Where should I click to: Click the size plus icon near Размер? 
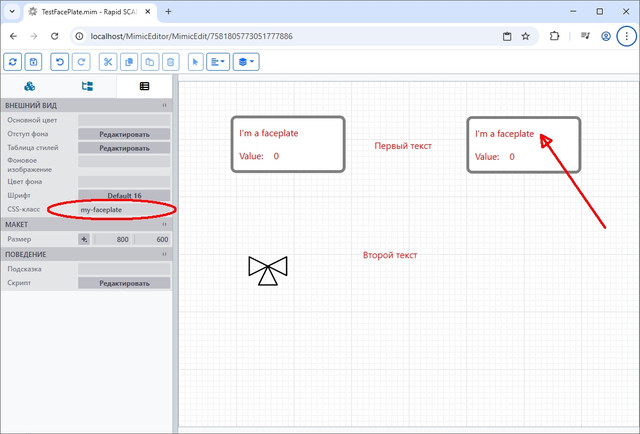84,239
